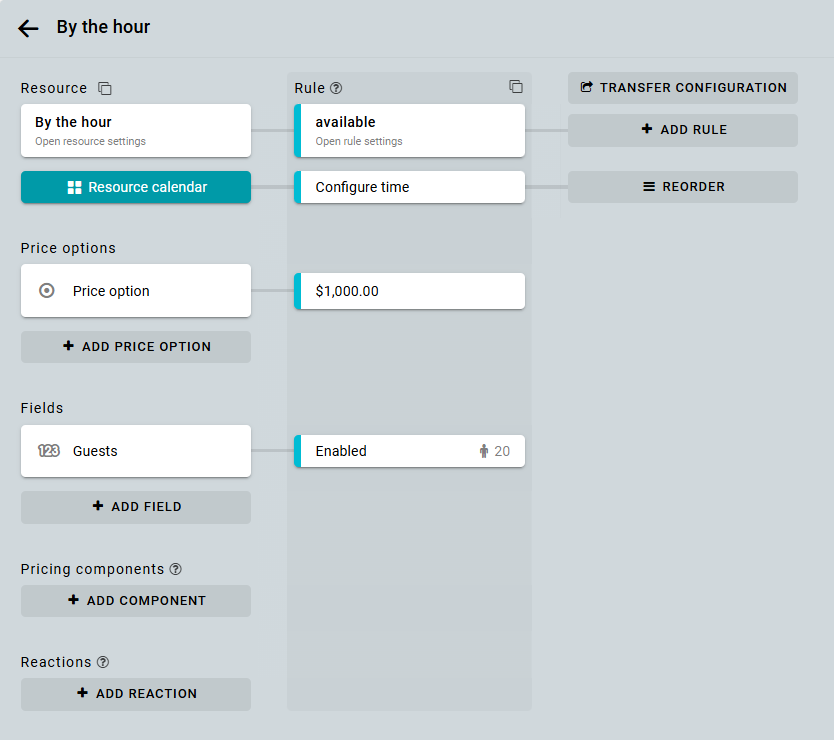Open the Reactions help icon
This screenshot has width=834, height=740.
(103, 662)
